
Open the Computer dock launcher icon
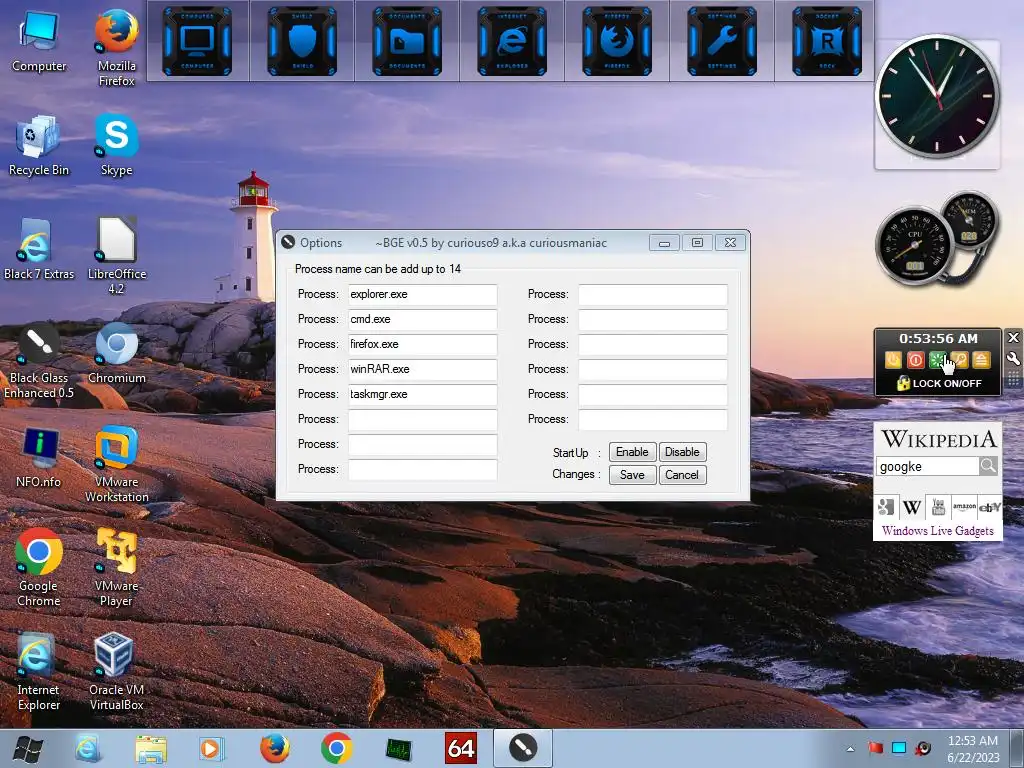coord(197,41)
